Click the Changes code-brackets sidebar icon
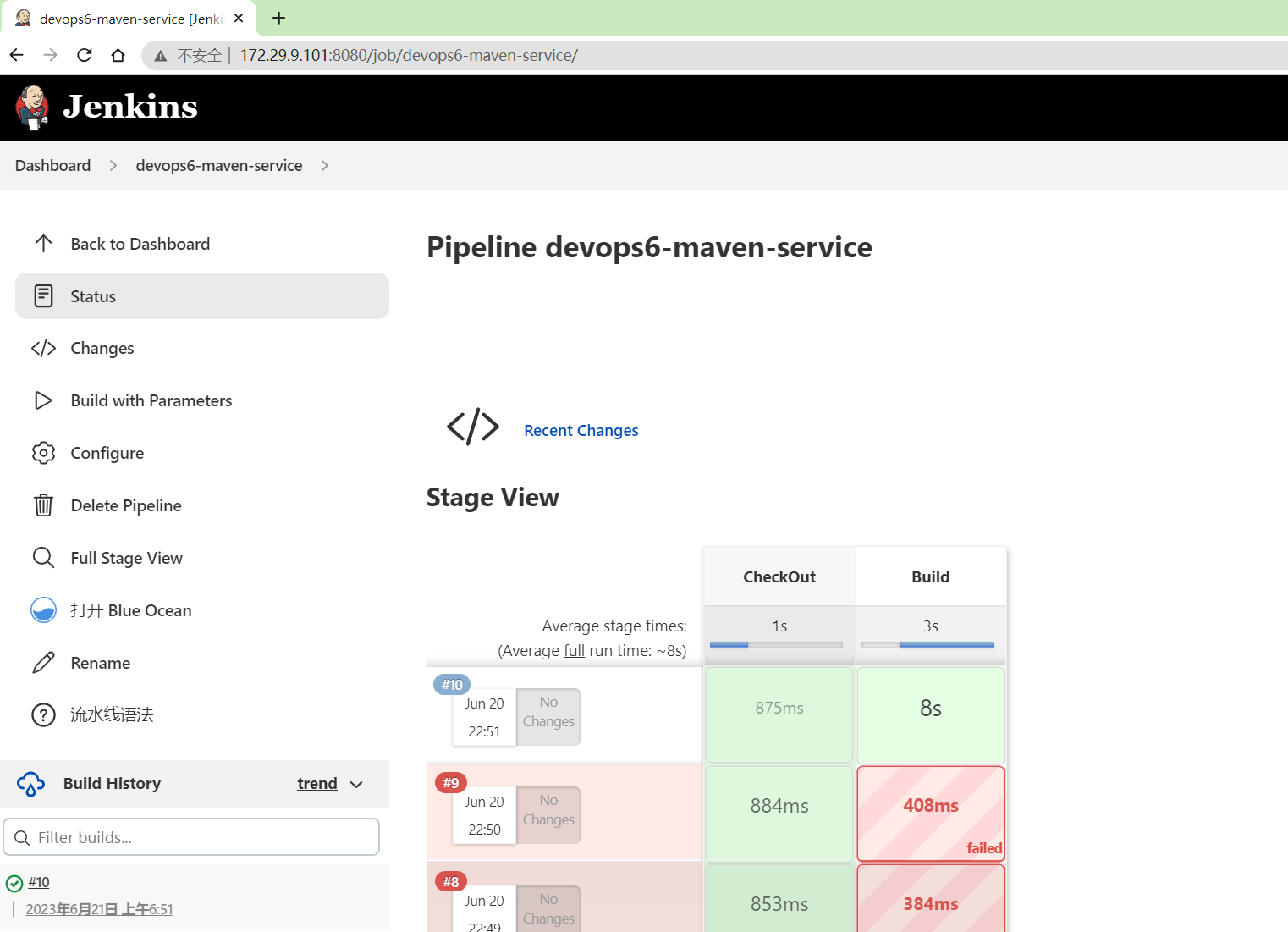 43,349
